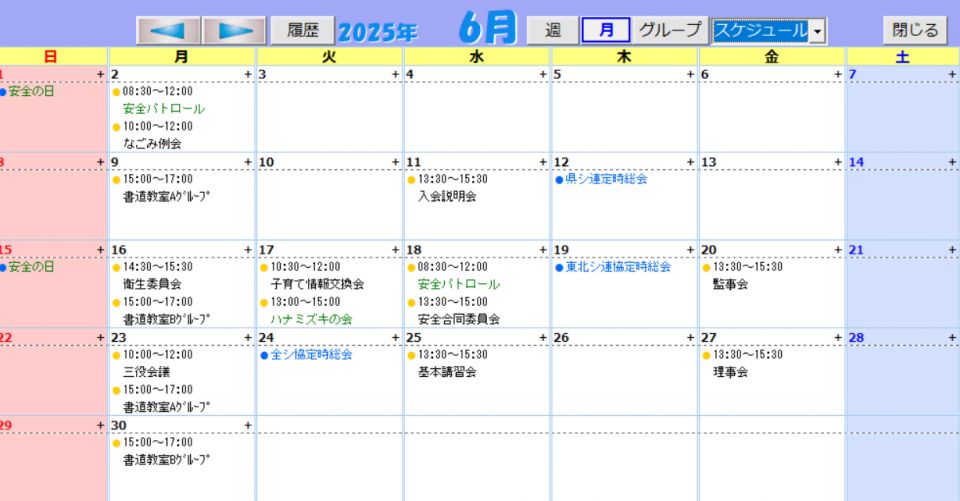
Task: Add an event on June 2 with plus
Action: coord(248,74)
